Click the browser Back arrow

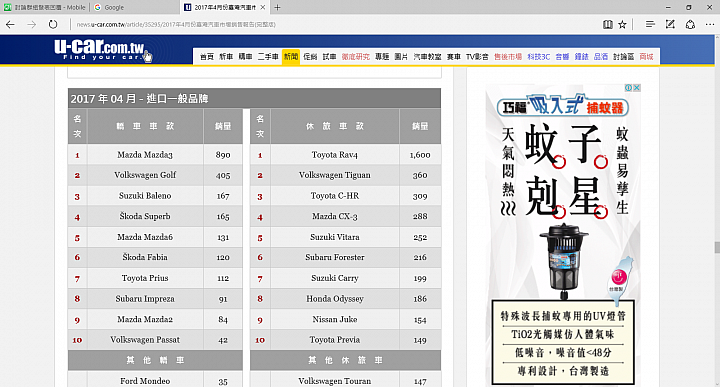click(10, 24)
